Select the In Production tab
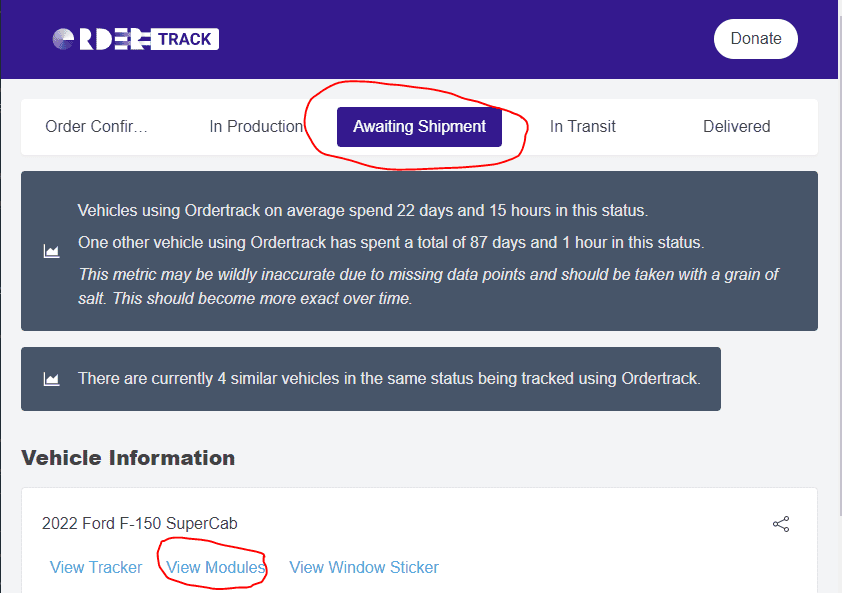This screenshot has width=842, height=593. pos(256,127)
